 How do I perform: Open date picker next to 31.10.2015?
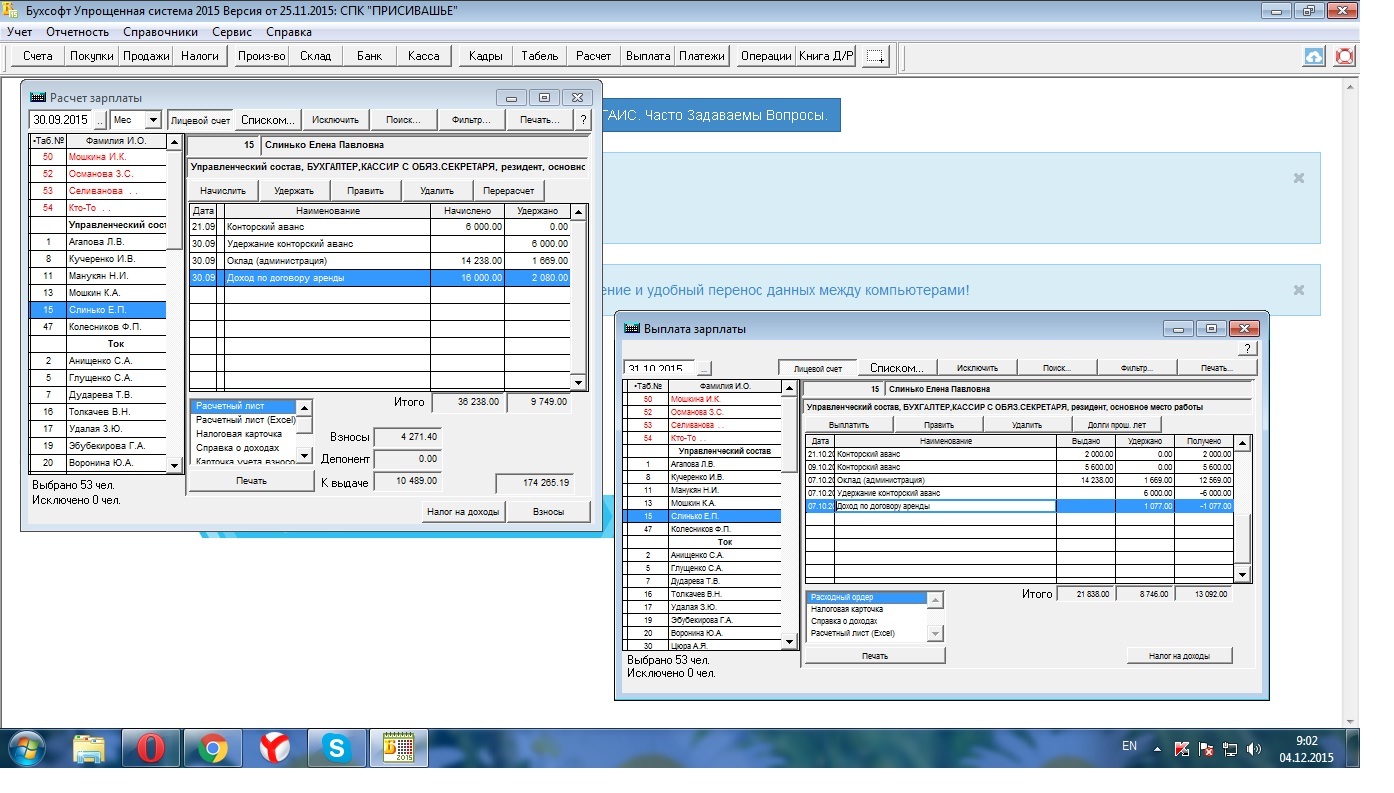tap(704, 368)
